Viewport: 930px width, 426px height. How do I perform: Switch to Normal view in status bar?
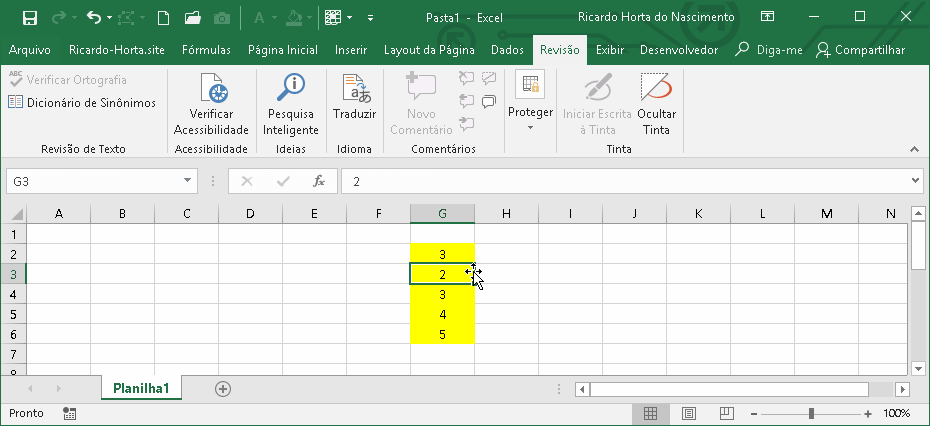650,414
